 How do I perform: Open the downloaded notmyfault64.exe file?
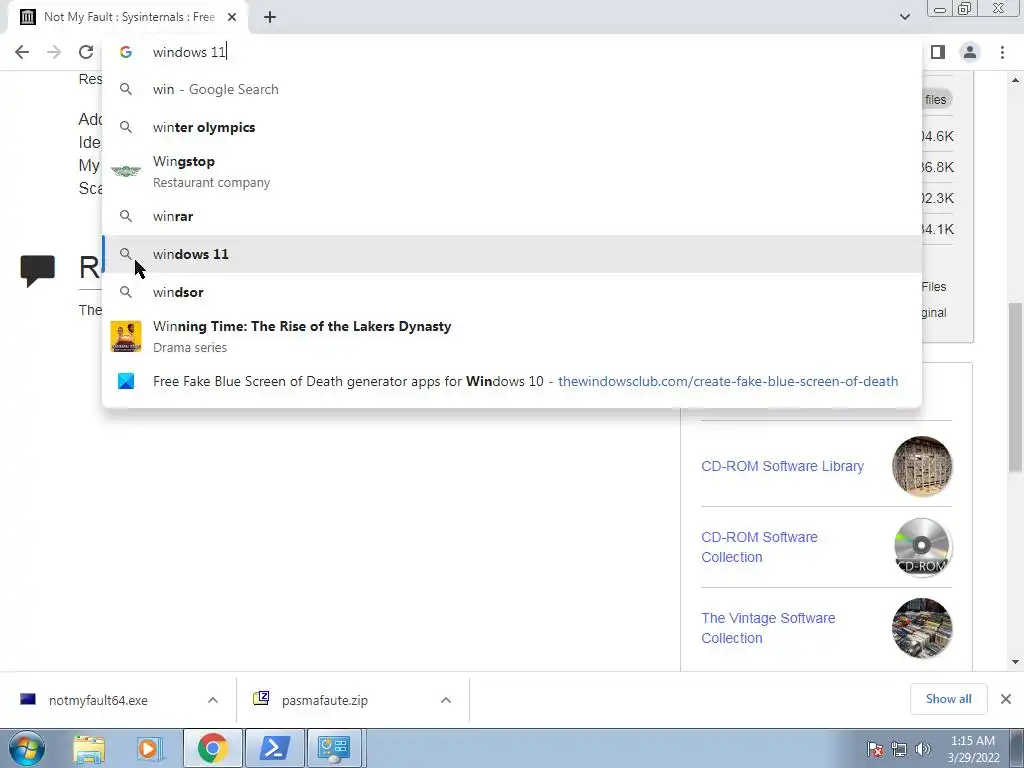click(x=98, y=700)
